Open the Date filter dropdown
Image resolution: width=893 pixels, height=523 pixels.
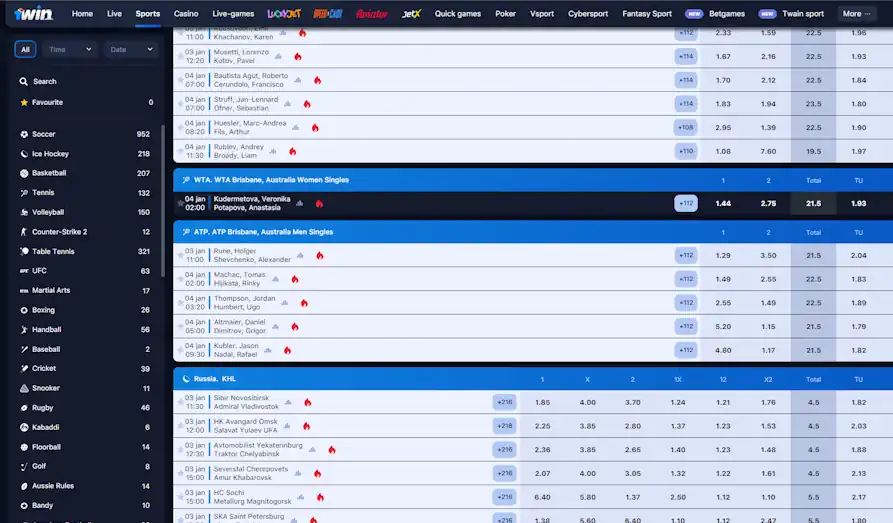130,50
